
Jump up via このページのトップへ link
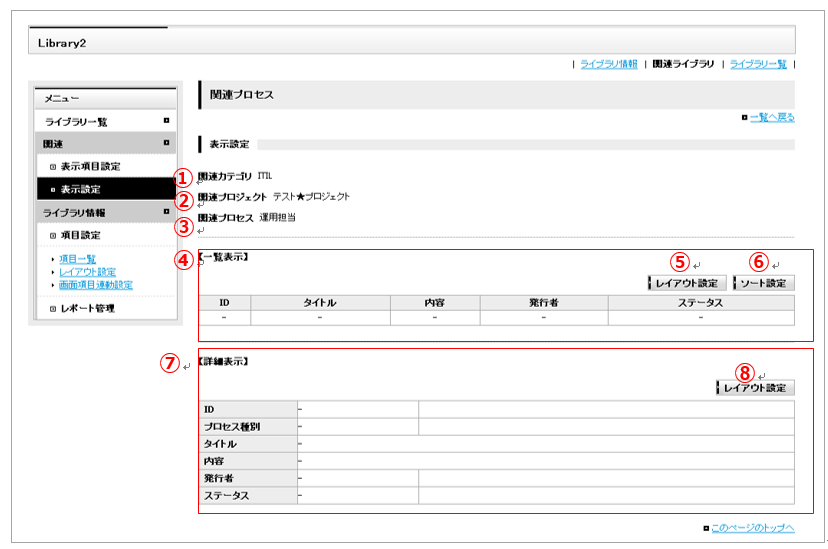point(752,528)
